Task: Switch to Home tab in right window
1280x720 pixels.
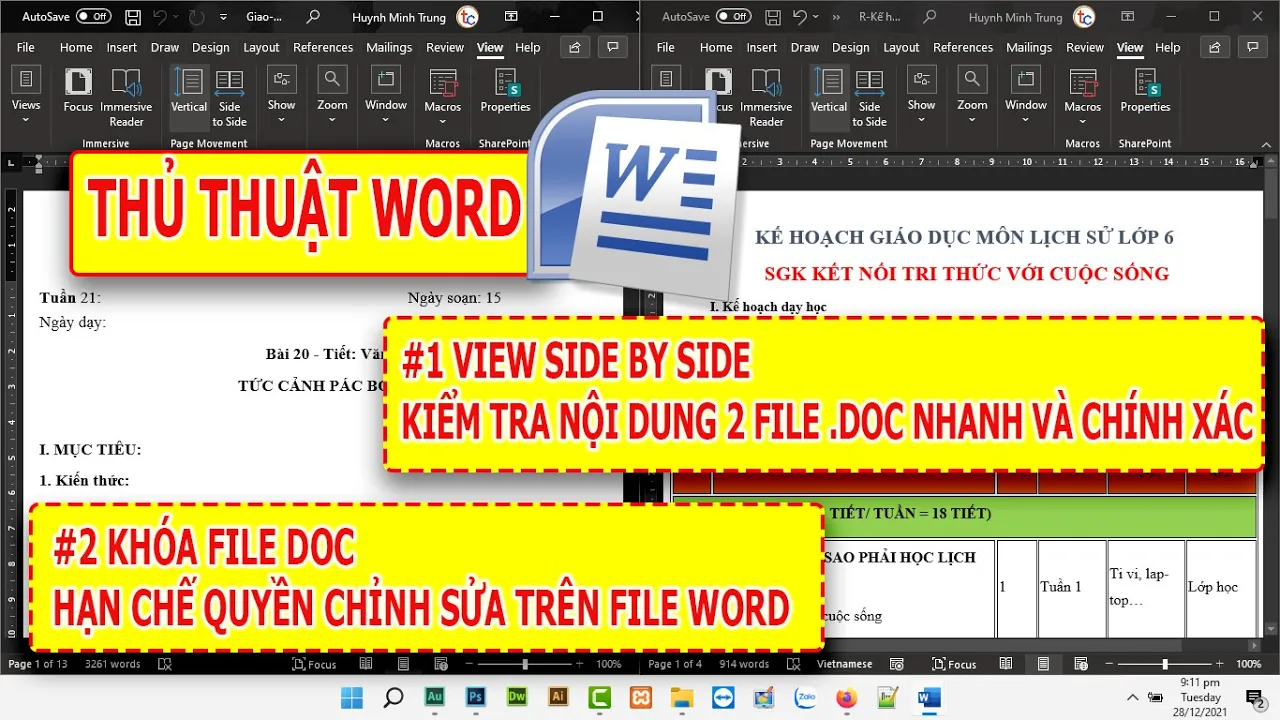Action: coord(716,47)
